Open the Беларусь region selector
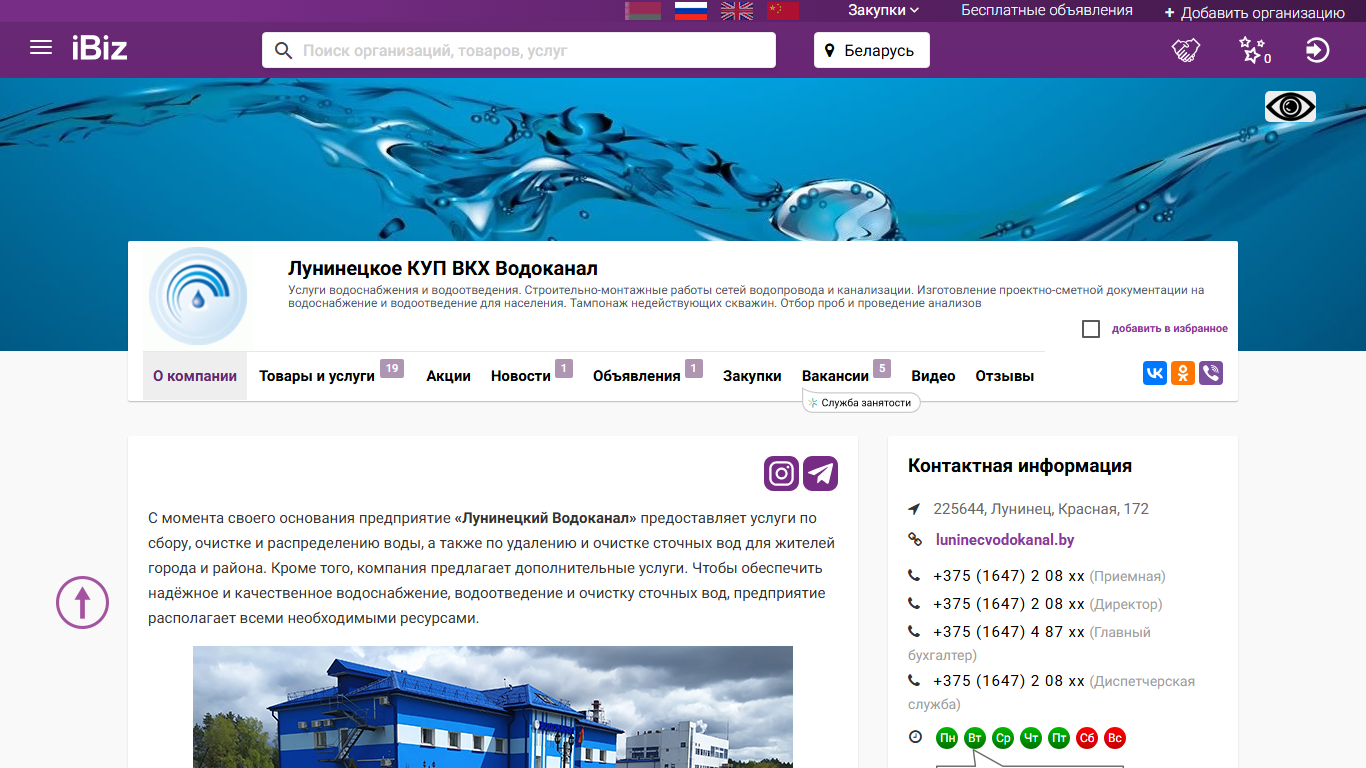Image resolution: width=1366 pixels, height=768 pixels. click(x=872, y=50)
